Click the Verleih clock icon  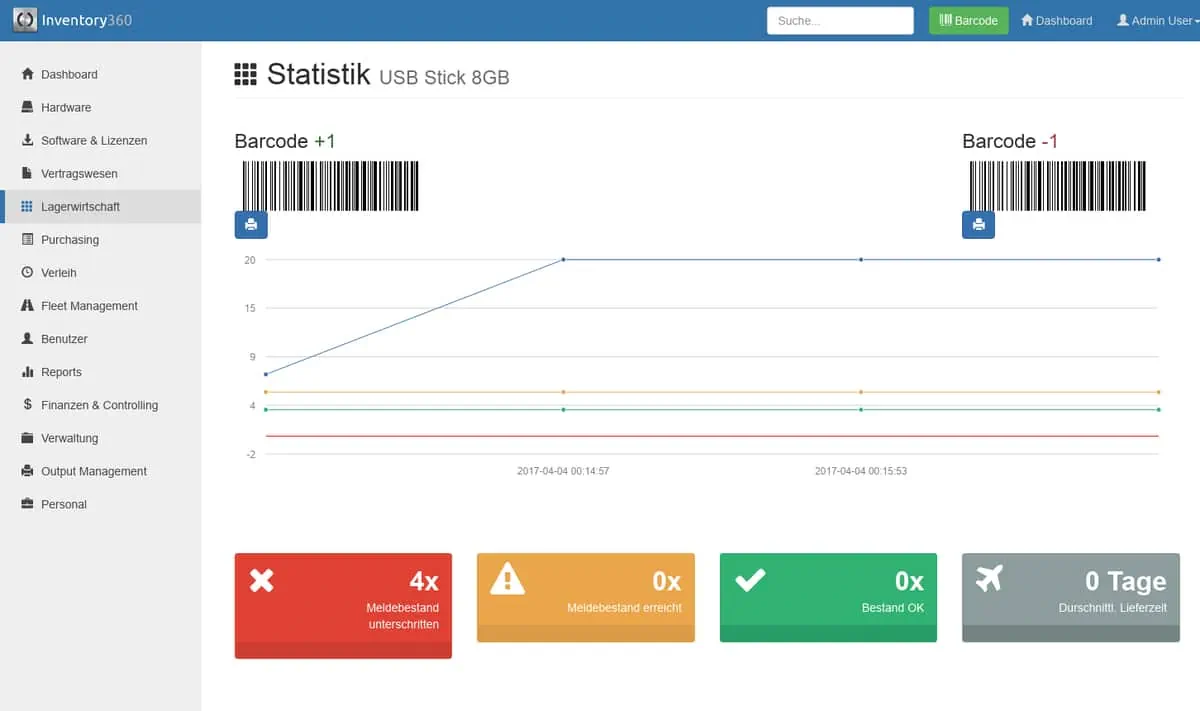(27, 273)
